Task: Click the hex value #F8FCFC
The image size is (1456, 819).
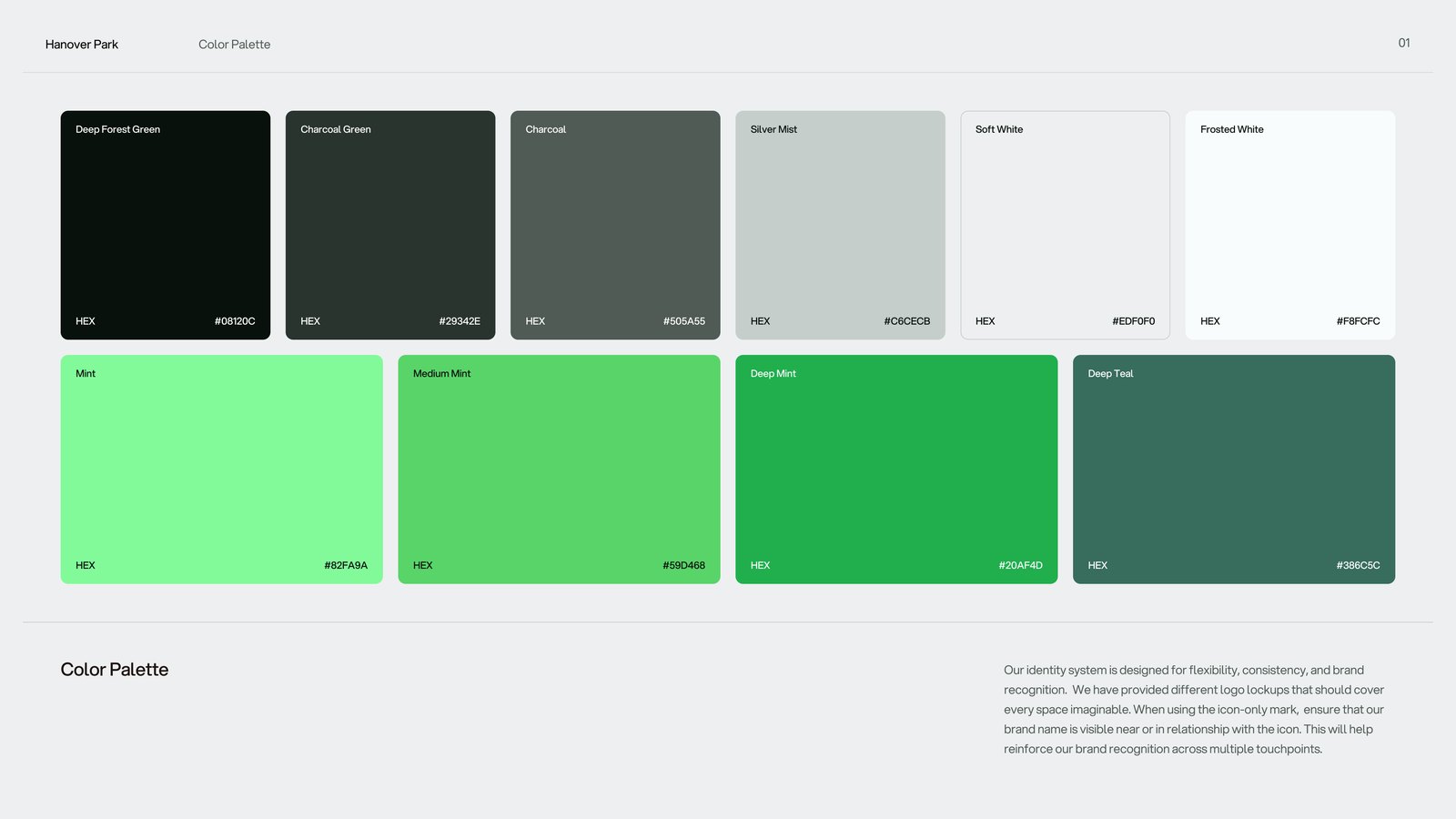Action: [1359, 321]
